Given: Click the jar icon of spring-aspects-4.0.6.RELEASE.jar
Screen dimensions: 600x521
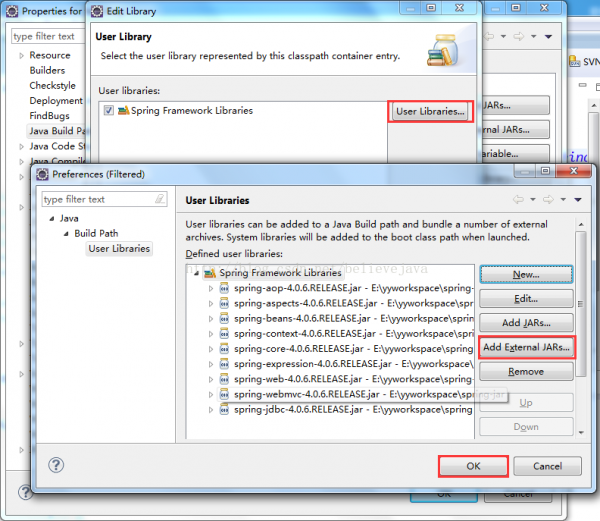Looking at the screenshot, I should [x=224, y=303].
